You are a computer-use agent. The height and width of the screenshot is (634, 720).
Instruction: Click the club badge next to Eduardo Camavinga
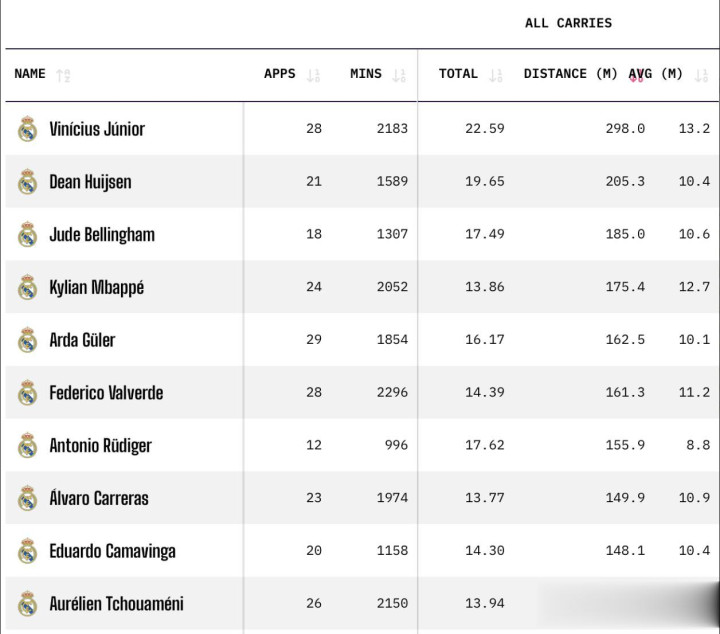pos(27,551)
